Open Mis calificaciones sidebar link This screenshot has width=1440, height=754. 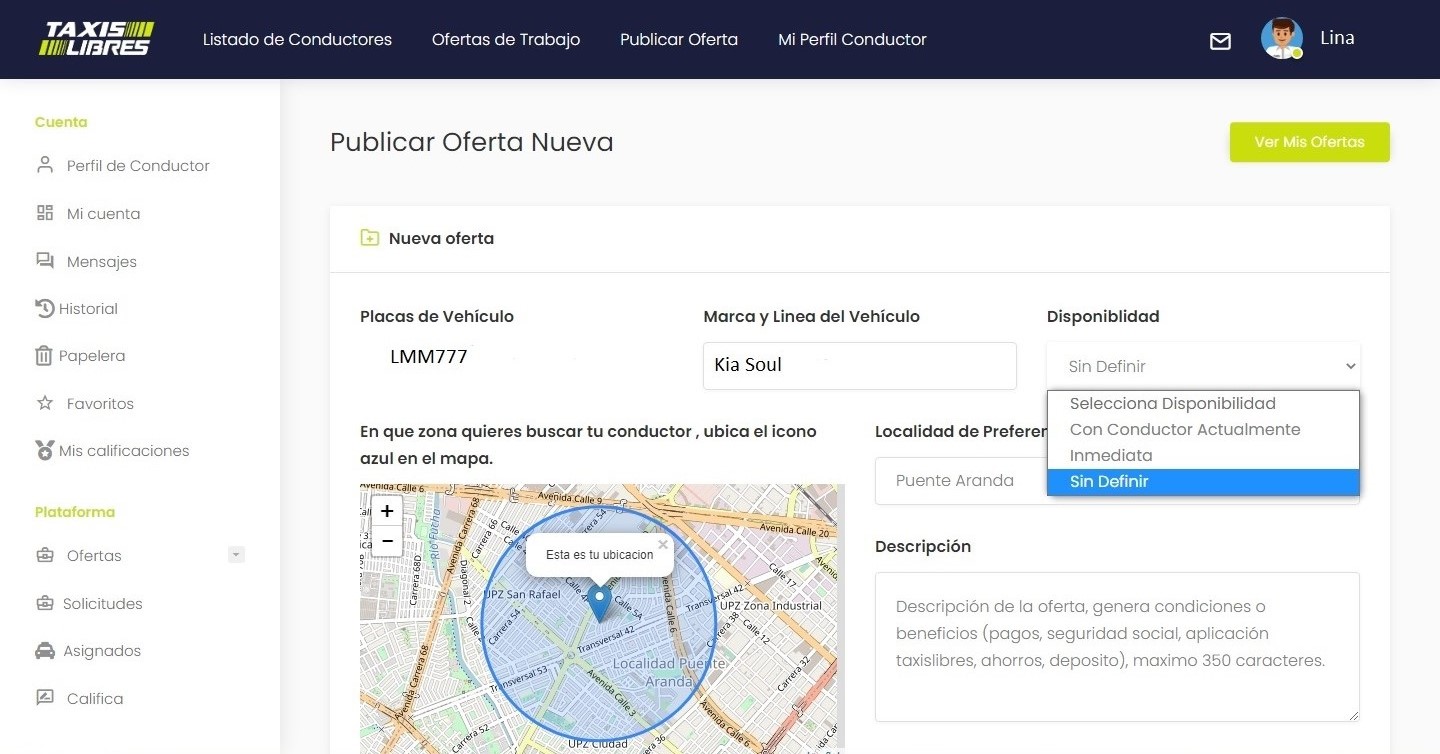coord(124,451)
